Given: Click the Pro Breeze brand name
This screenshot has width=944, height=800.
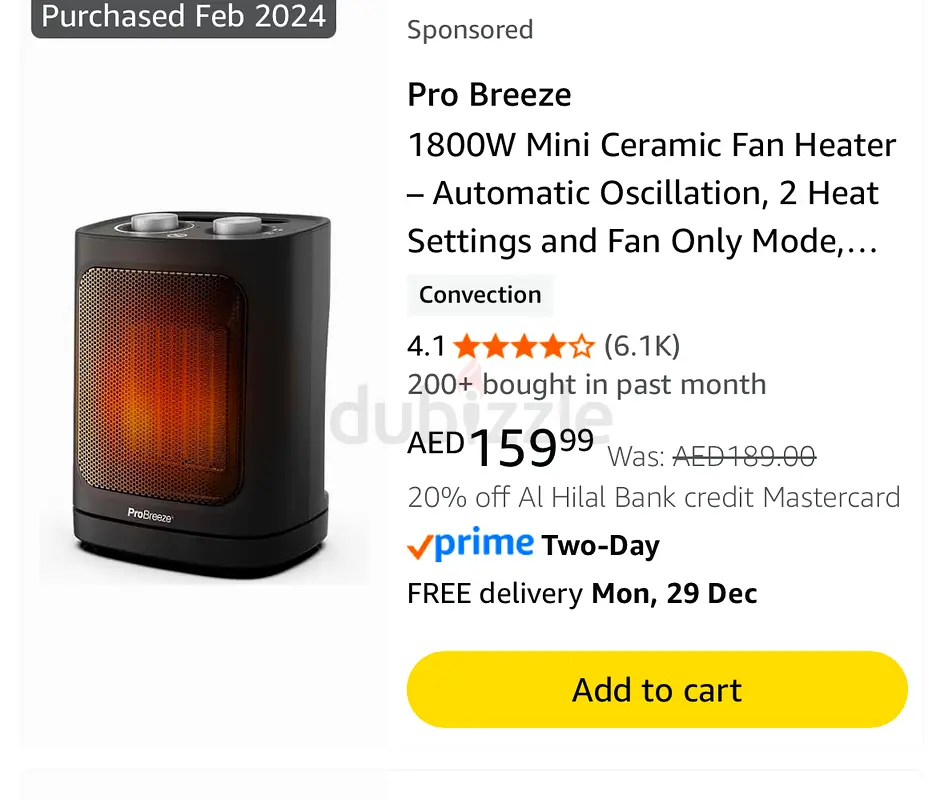Looking at the screenshot, I should point(489,95).
